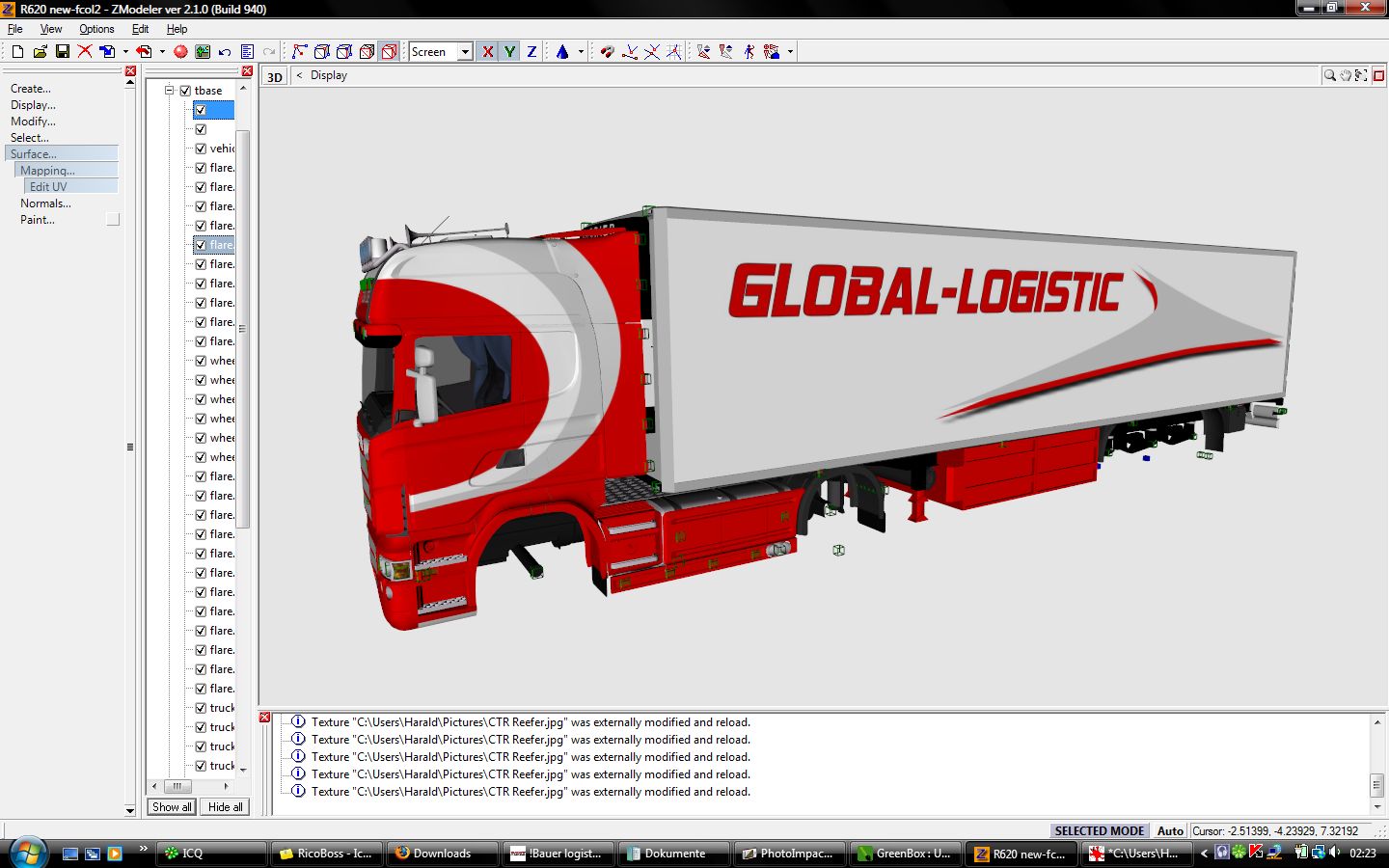
Task: Open the Materials editor red sphere icon
Action: click(180, 51)
